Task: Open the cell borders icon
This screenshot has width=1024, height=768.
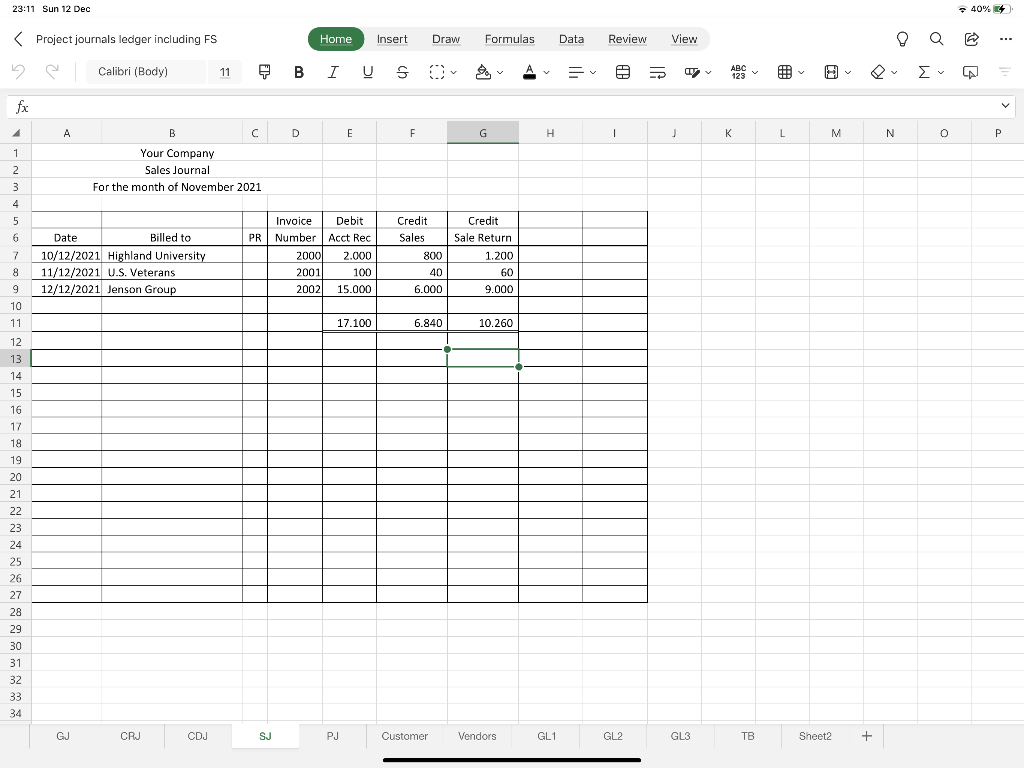Action: point(437,72)
